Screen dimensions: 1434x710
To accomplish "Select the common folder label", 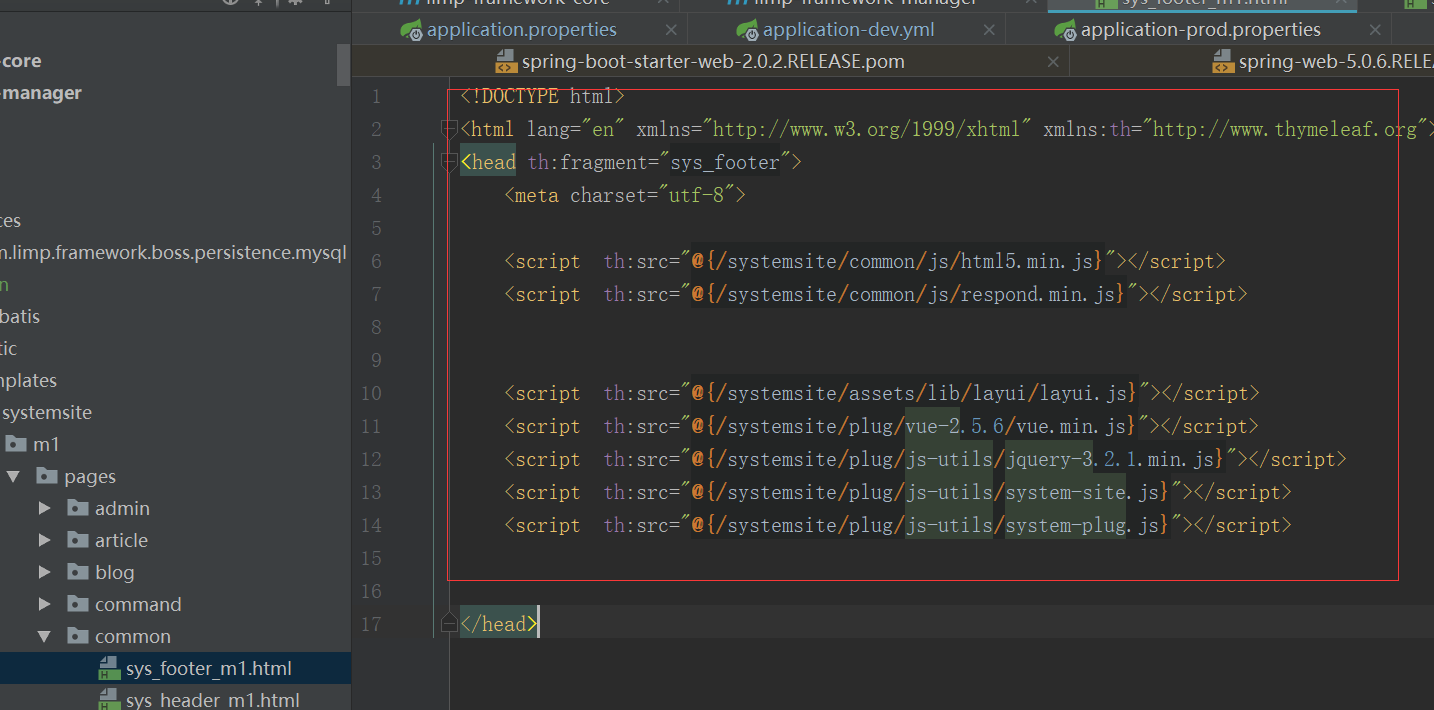I will coord(133,636).
